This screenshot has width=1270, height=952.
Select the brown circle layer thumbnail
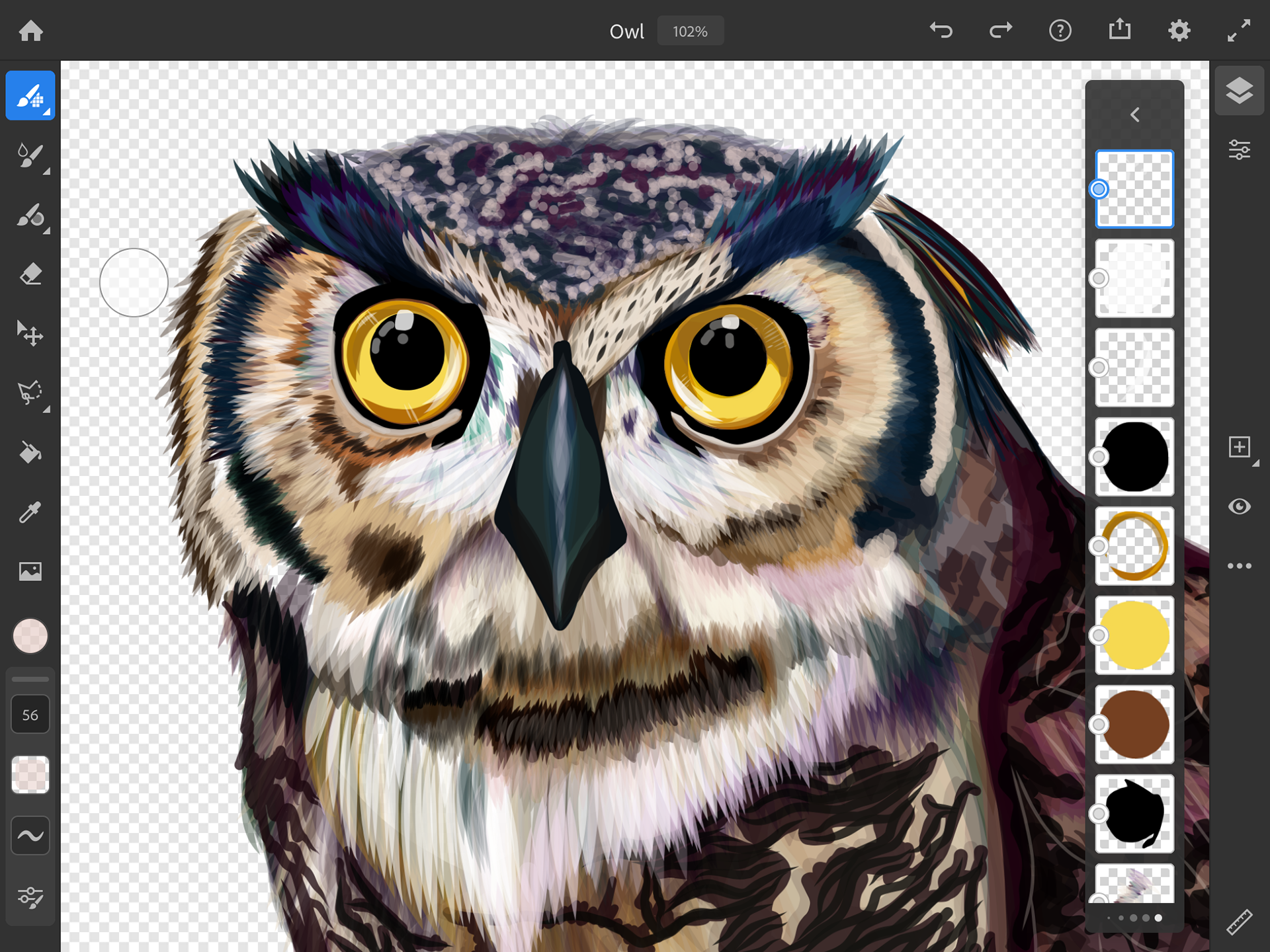[x=1135, y=725]
